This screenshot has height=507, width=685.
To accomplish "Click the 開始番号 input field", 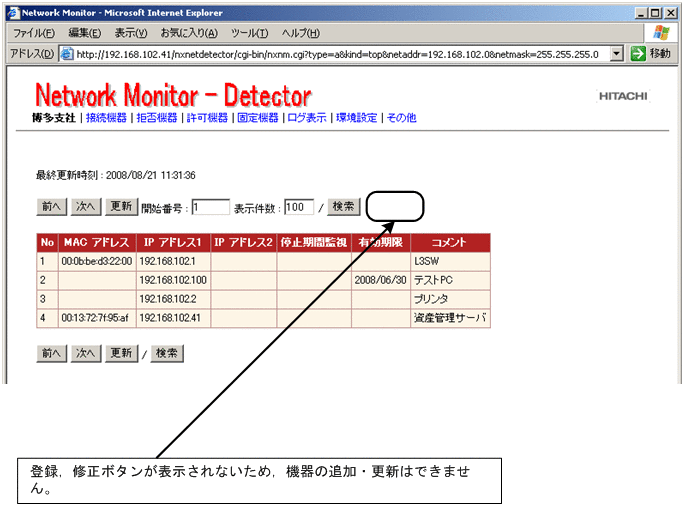I will (x=211, y=207).
